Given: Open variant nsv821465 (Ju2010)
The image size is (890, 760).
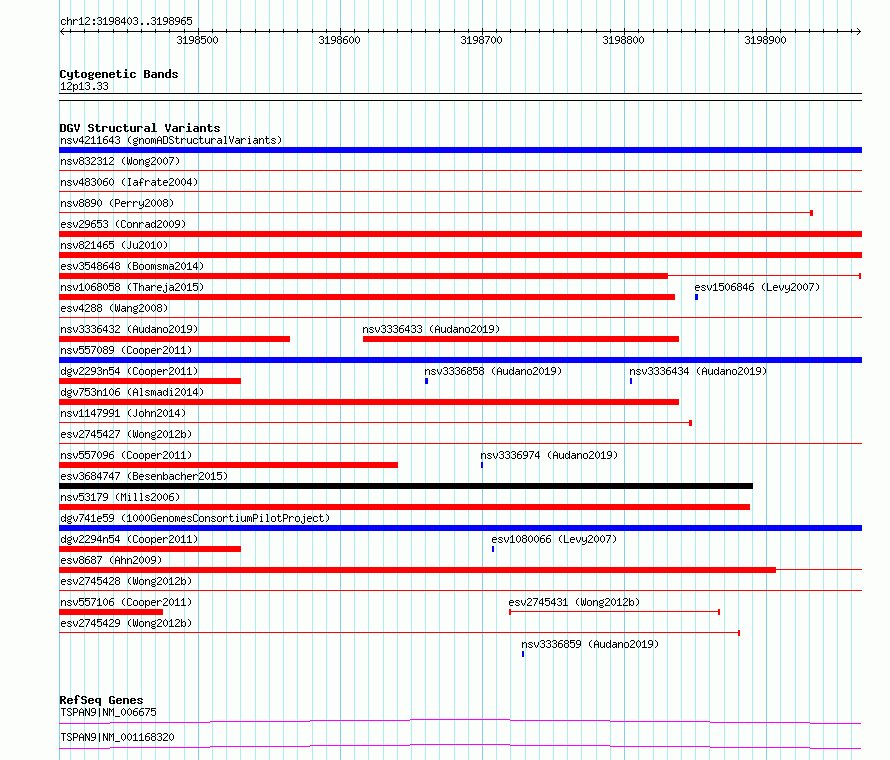Looking at the screenshot, I should click(114, 245).
